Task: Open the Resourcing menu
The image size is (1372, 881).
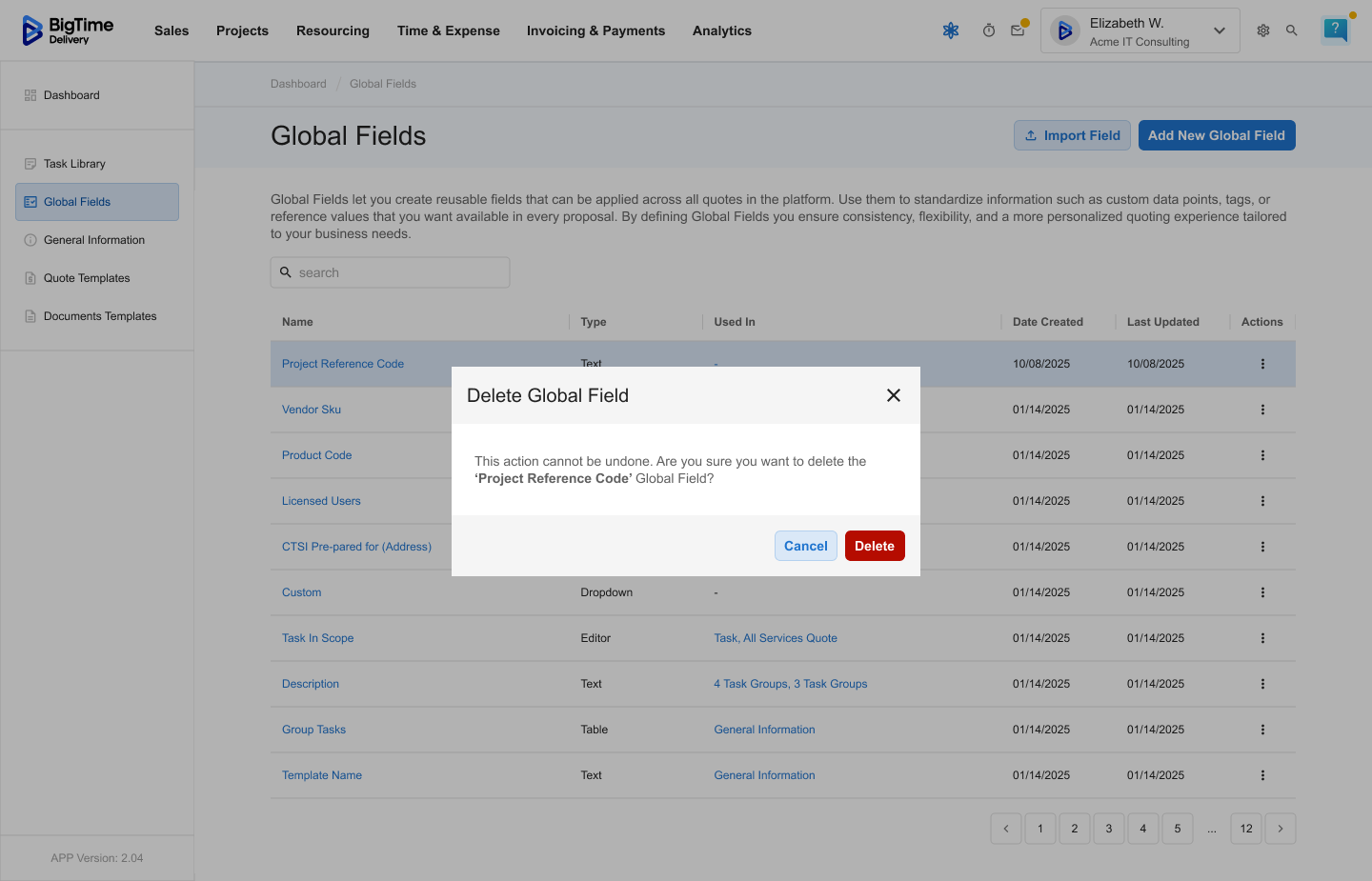Action: tap(333, 30)
